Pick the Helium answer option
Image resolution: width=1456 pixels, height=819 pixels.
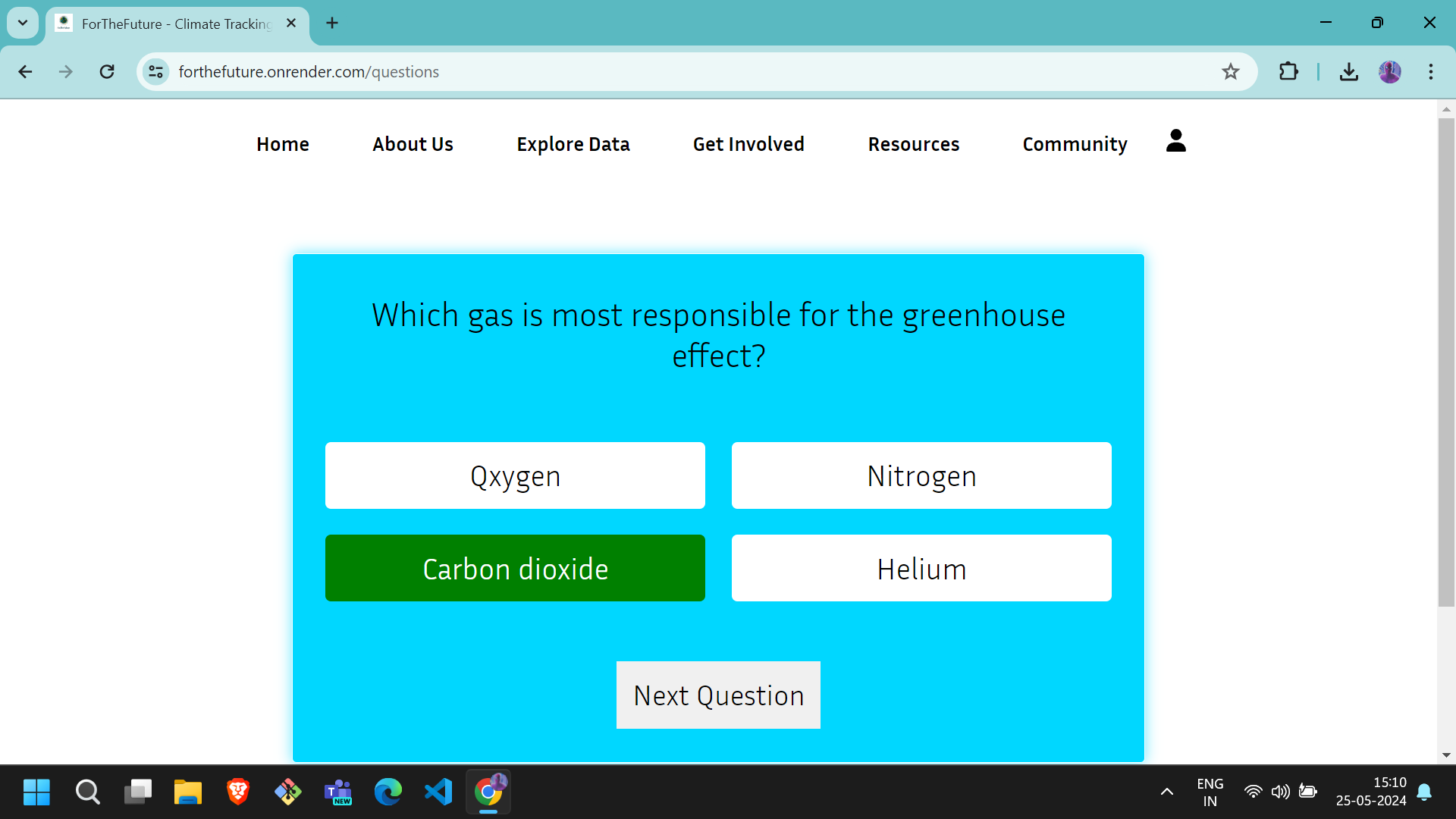point(921,569)
